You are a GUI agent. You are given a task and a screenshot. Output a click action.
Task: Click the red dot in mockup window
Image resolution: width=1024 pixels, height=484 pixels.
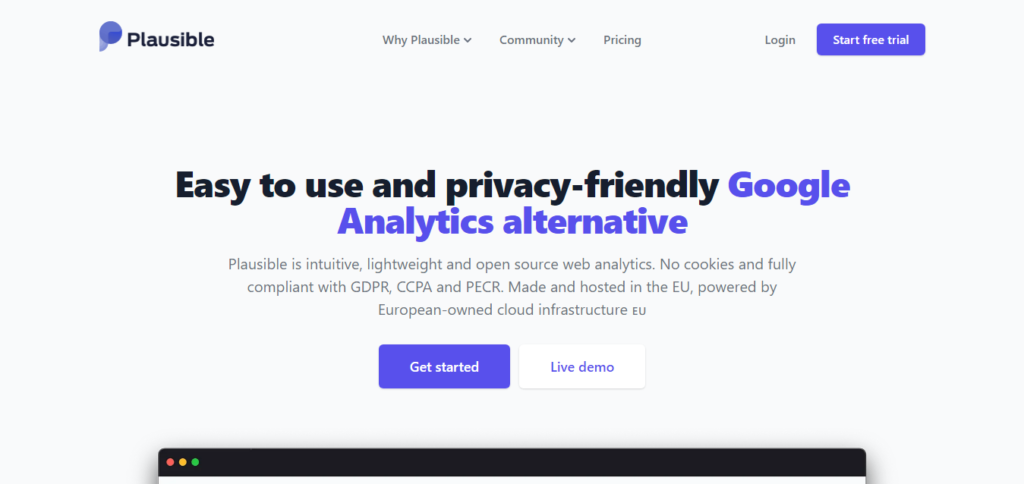170,462
